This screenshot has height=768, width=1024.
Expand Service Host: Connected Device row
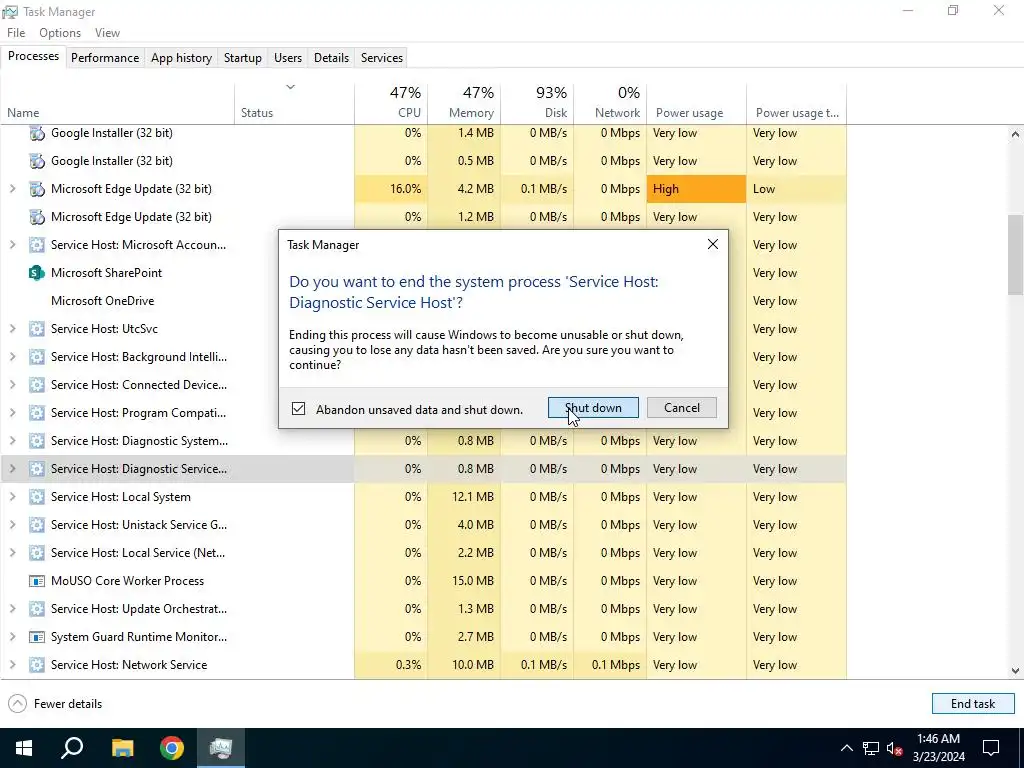(12, 385)
